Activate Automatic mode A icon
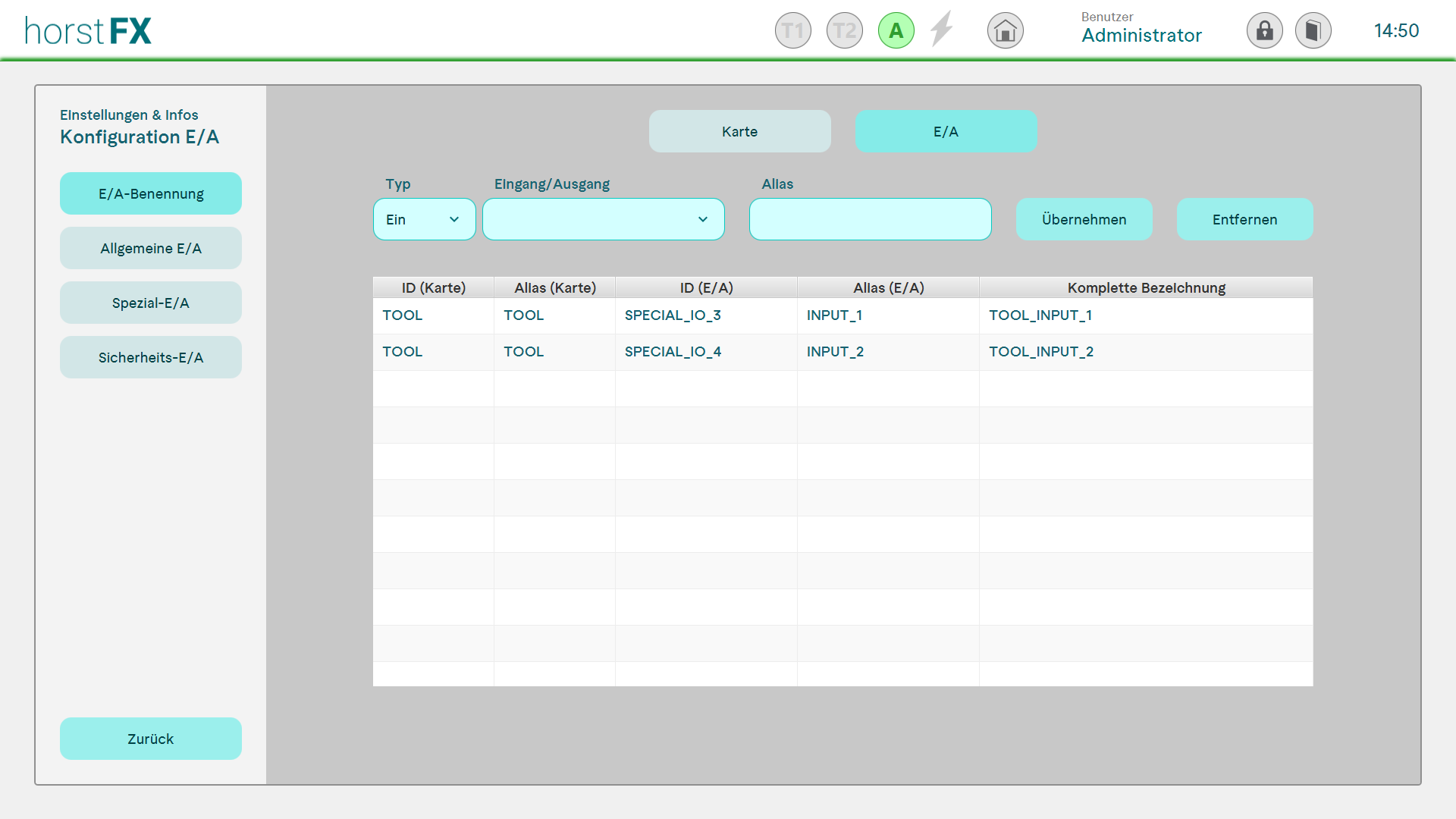This screenshot has height=819, width=1456. click(x=896, y=31)
